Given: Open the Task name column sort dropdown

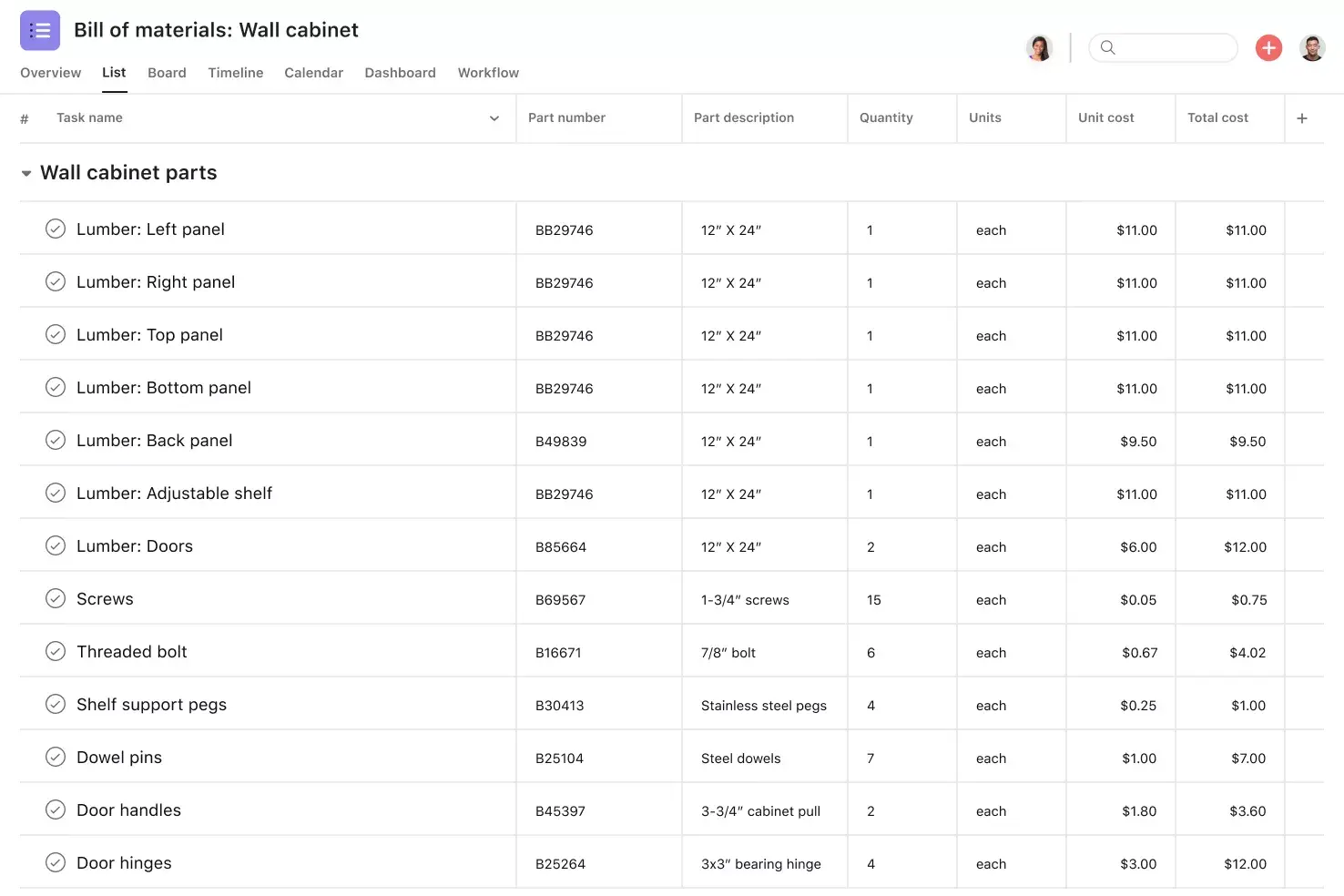Looking at the screenshot, I should pos(494,117).
